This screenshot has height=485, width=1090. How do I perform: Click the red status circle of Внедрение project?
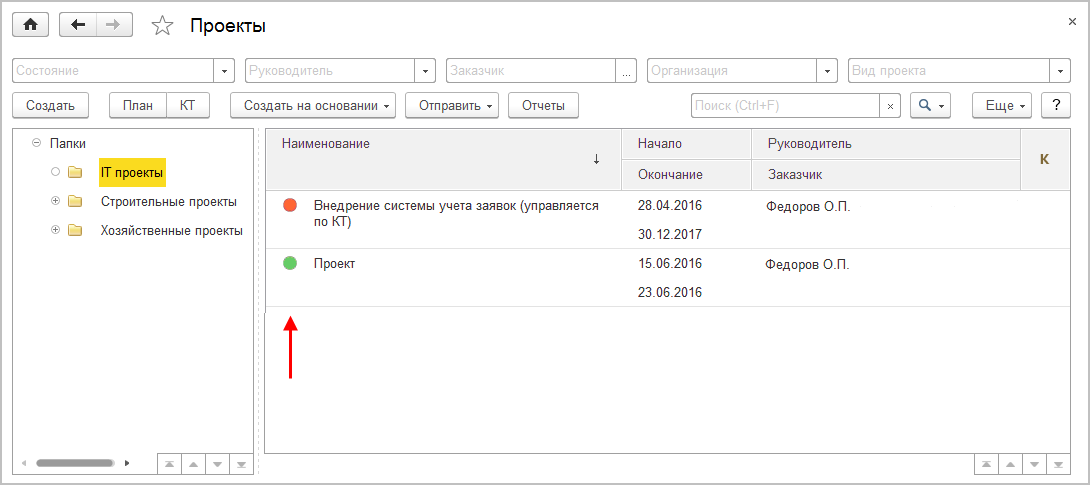click(290, 205)
